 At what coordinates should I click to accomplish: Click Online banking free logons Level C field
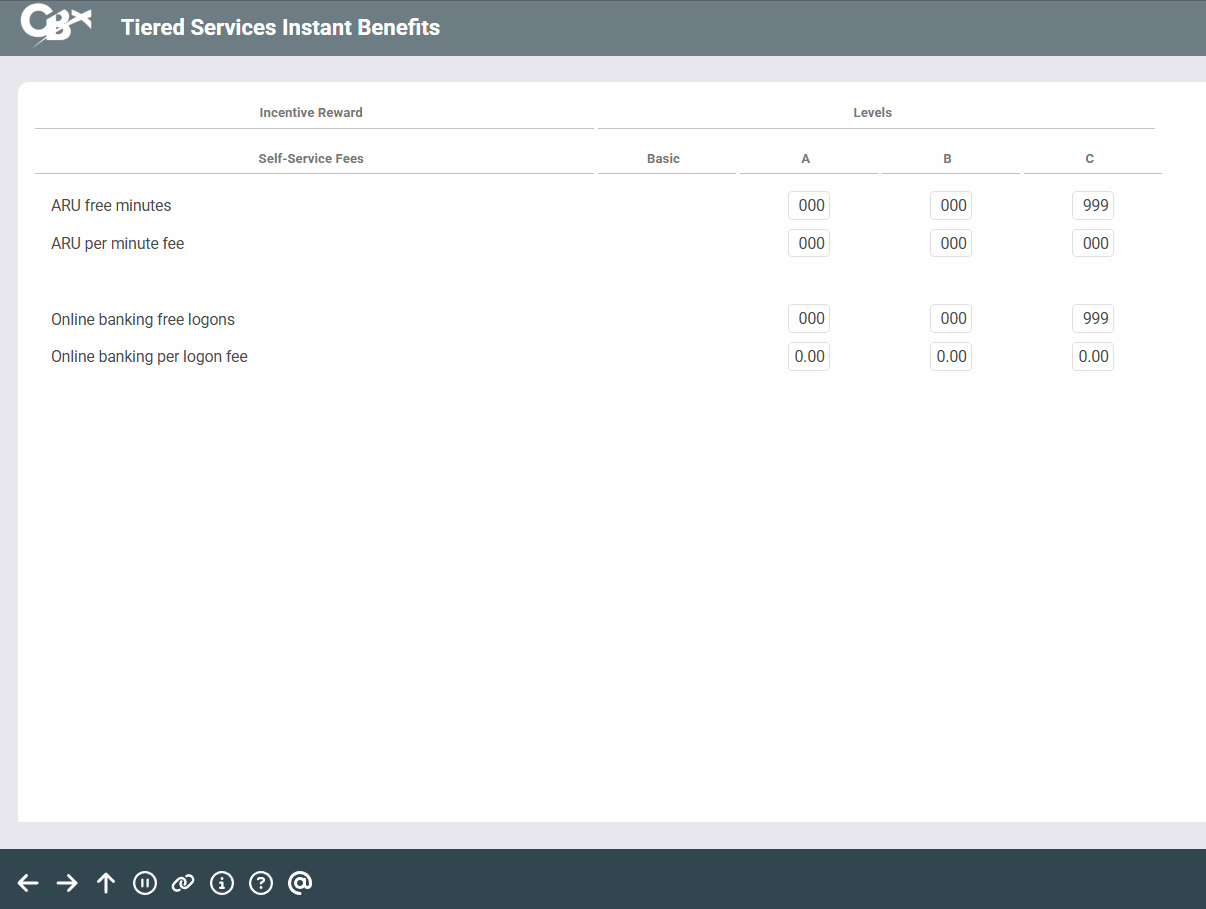coord(1093,319)
